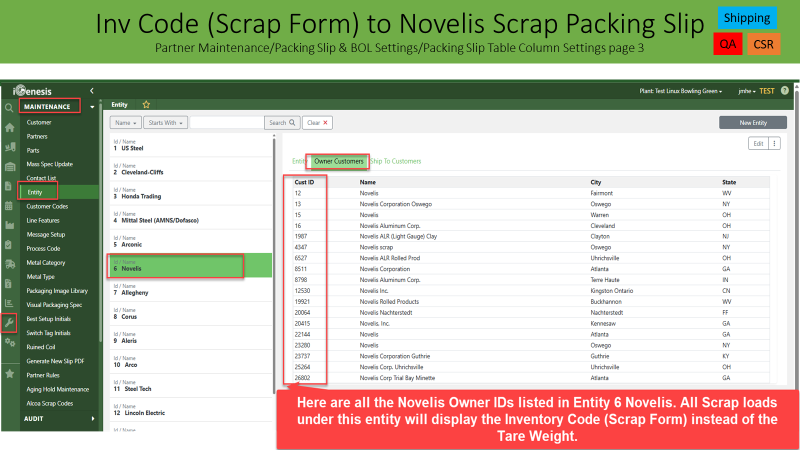Open Generate New Slip PDF item

[x=56, y=361]
